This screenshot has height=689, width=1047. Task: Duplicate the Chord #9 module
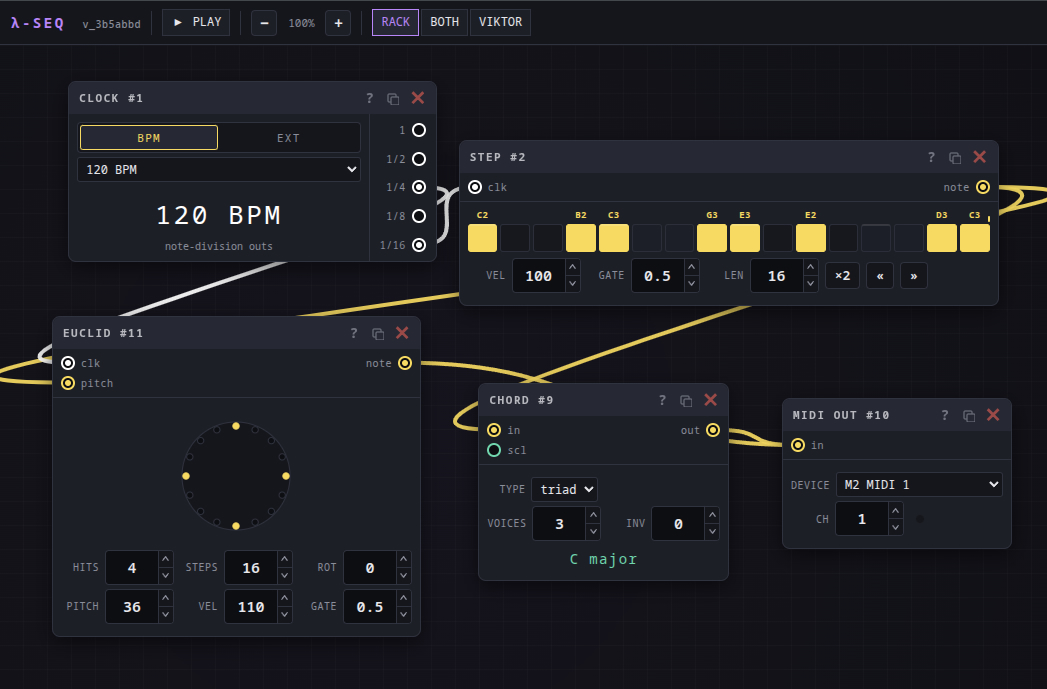click(x=686, y=401)
